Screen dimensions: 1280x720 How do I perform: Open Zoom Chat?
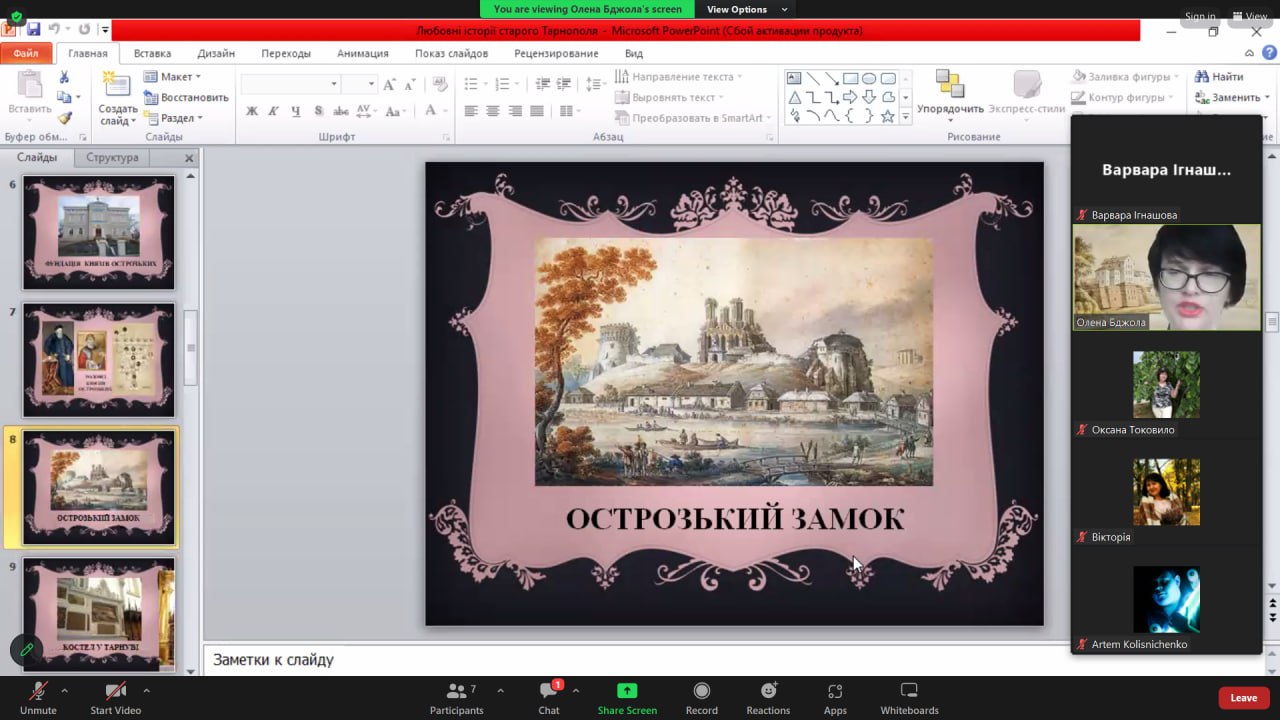tap(549, 698)
